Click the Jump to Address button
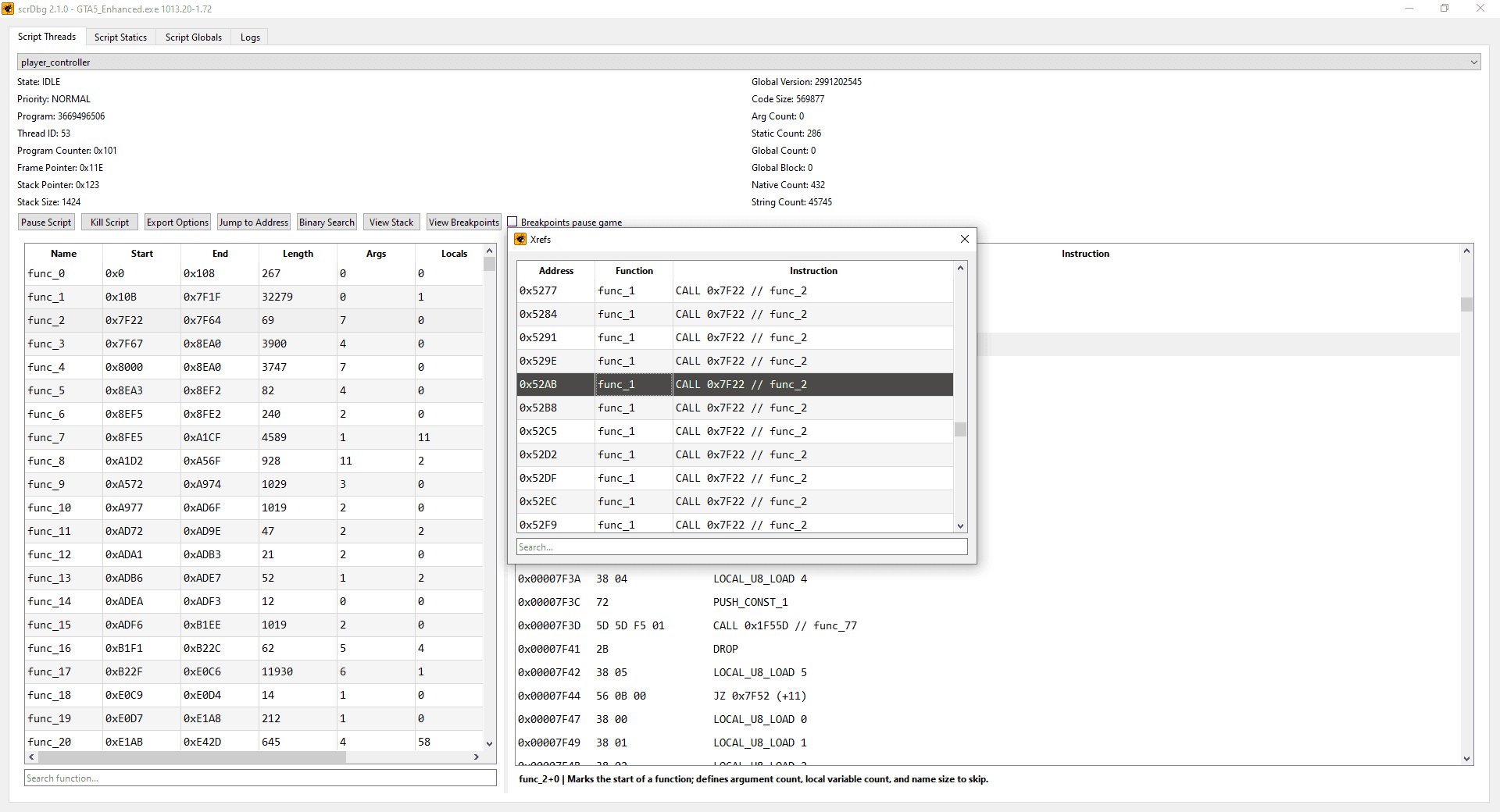The width and height of the screenshot is (1500, 812). click(x=253, y=222)
